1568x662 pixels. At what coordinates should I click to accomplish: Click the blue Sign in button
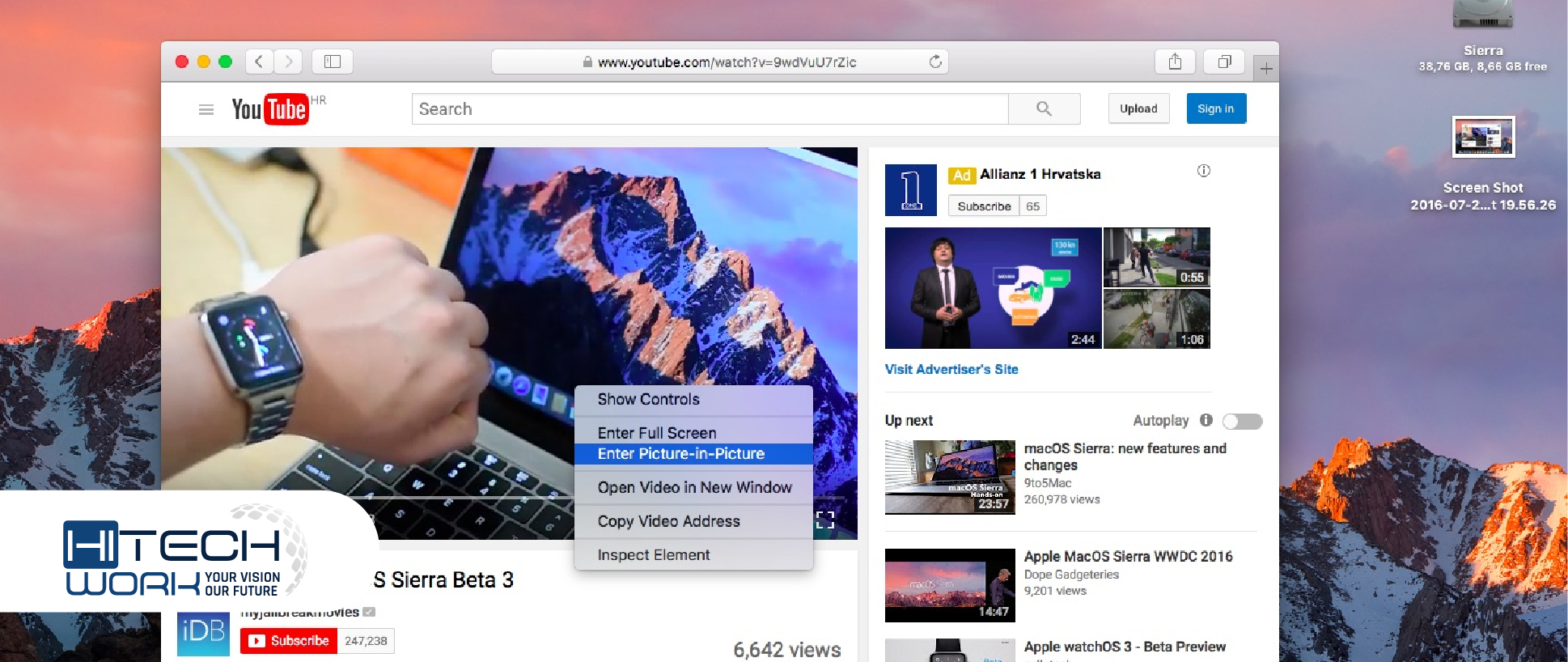pyautogui.click(x=1216, y=108)
